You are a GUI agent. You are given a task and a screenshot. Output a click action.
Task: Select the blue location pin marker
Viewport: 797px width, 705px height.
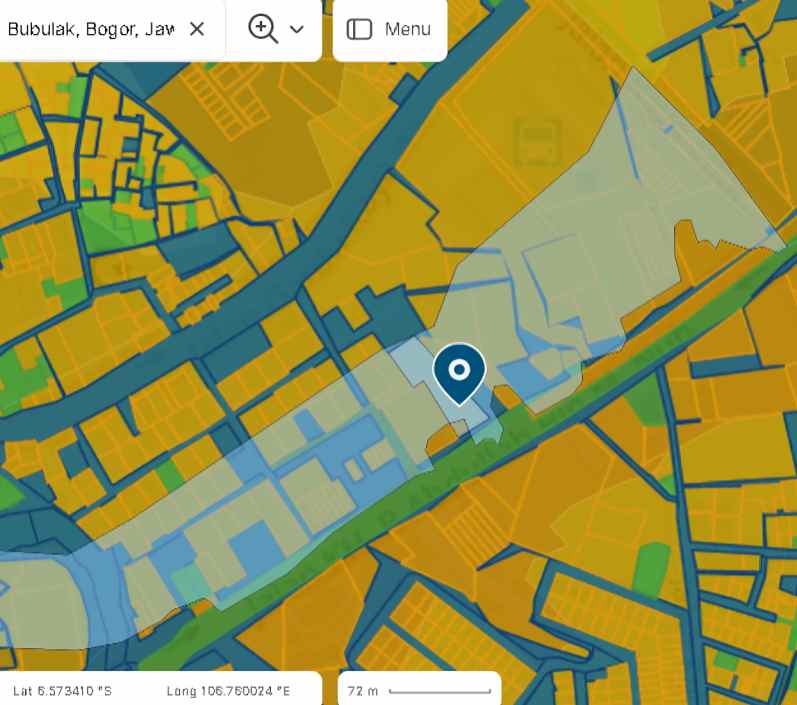click(459, 372)
